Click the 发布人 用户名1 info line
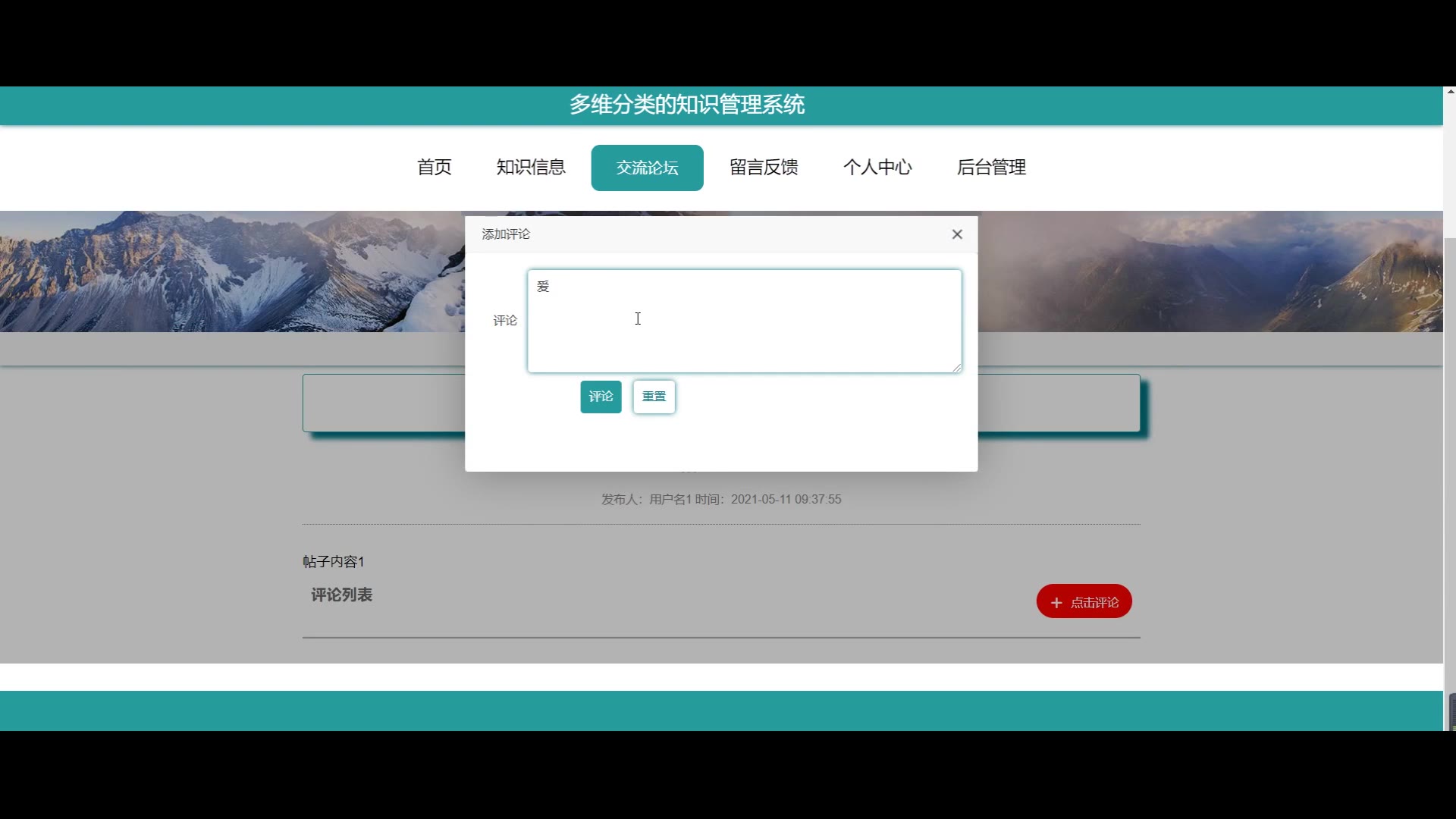Screen dimensions: 1456x819 pyautogui.click(x=720, y=500)
